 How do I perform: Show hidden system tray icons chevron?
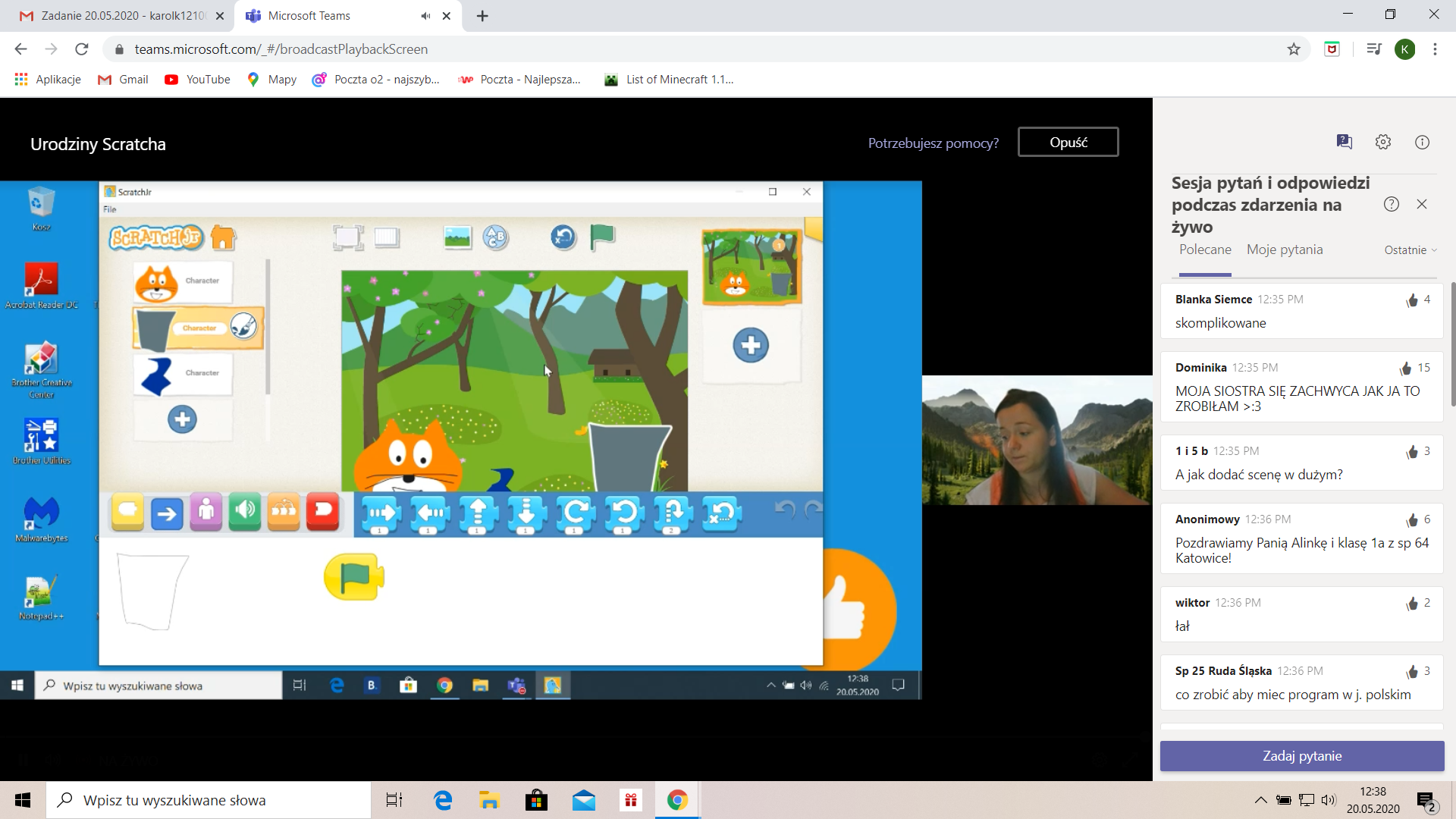point(1260,800)
